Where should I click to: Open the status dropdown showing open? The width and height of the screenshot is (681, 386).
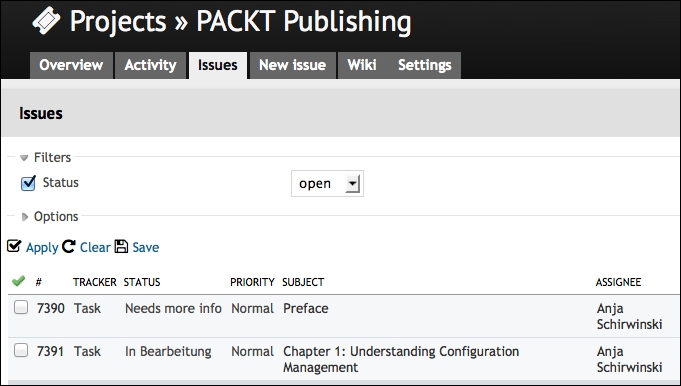[327, 184]
